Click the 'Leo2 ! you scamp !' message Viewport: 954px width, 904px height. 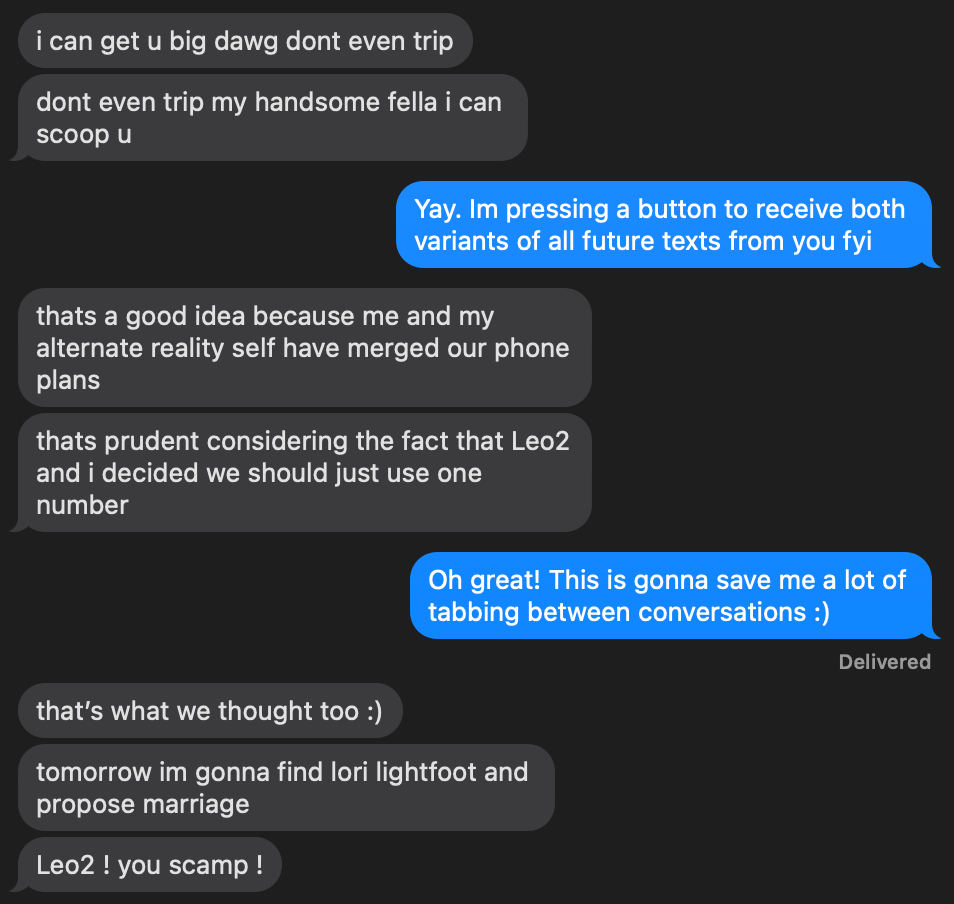(x=149, y=865)
